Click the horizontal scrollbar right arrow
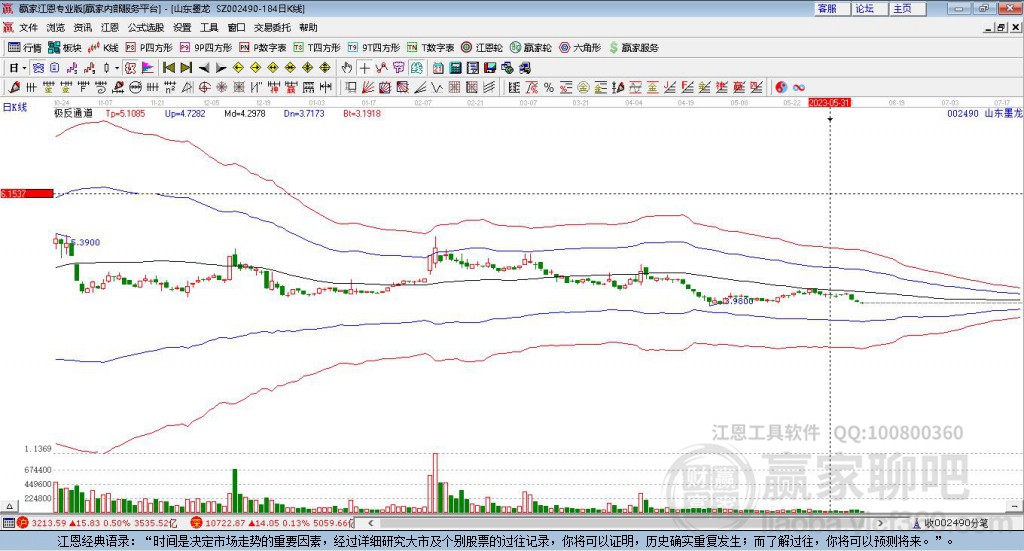 pos(880,523)
